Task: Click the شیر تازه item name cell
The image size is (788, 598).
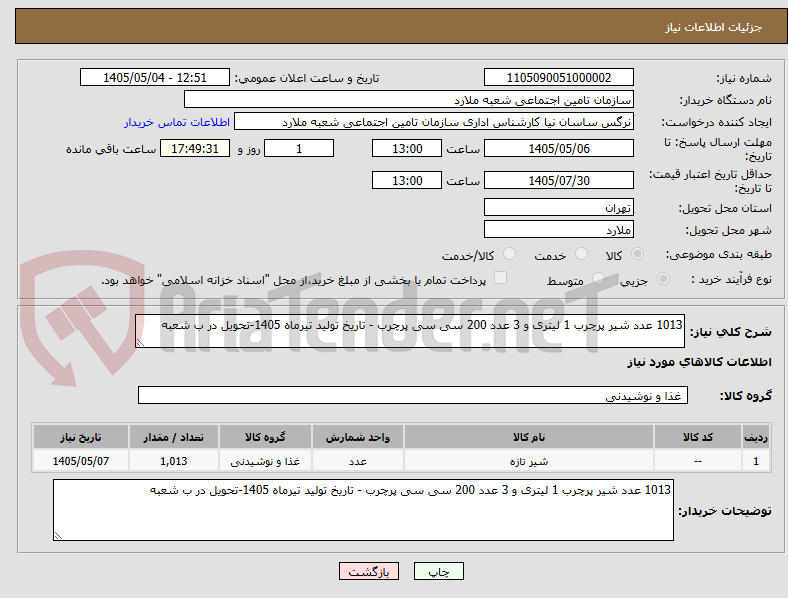Action: click(529, 461)
